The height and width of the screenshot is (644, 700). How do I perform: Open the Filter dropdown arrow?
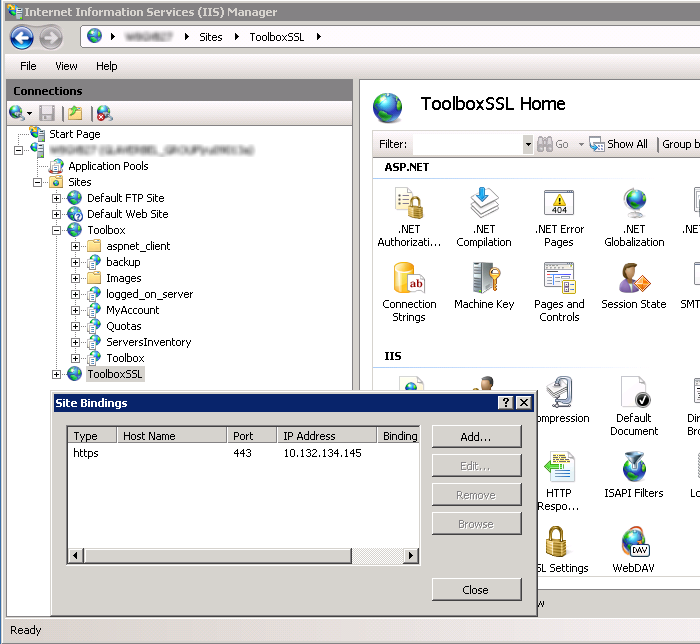coord(528,144)
